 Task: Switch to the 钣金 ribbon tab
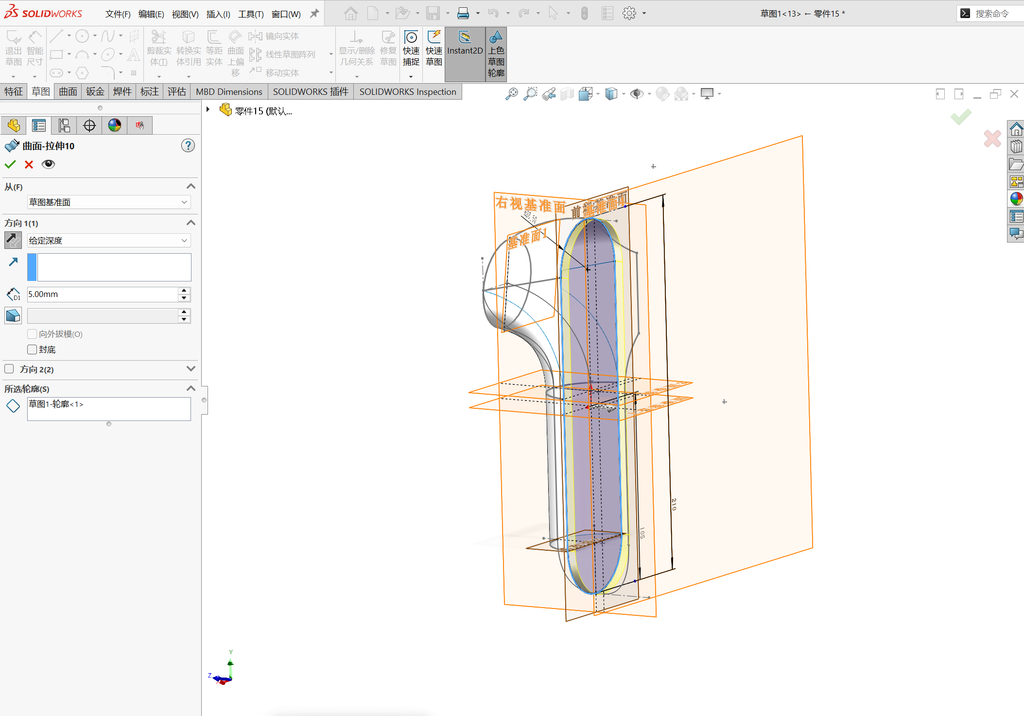coord(95,91)
